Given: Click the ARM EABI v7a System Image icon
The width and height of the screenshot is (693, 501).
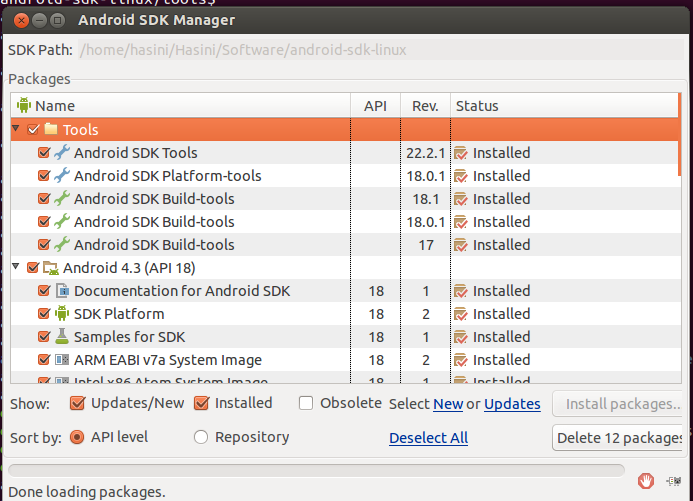Looking at the screenshot, I should [62, 360].
